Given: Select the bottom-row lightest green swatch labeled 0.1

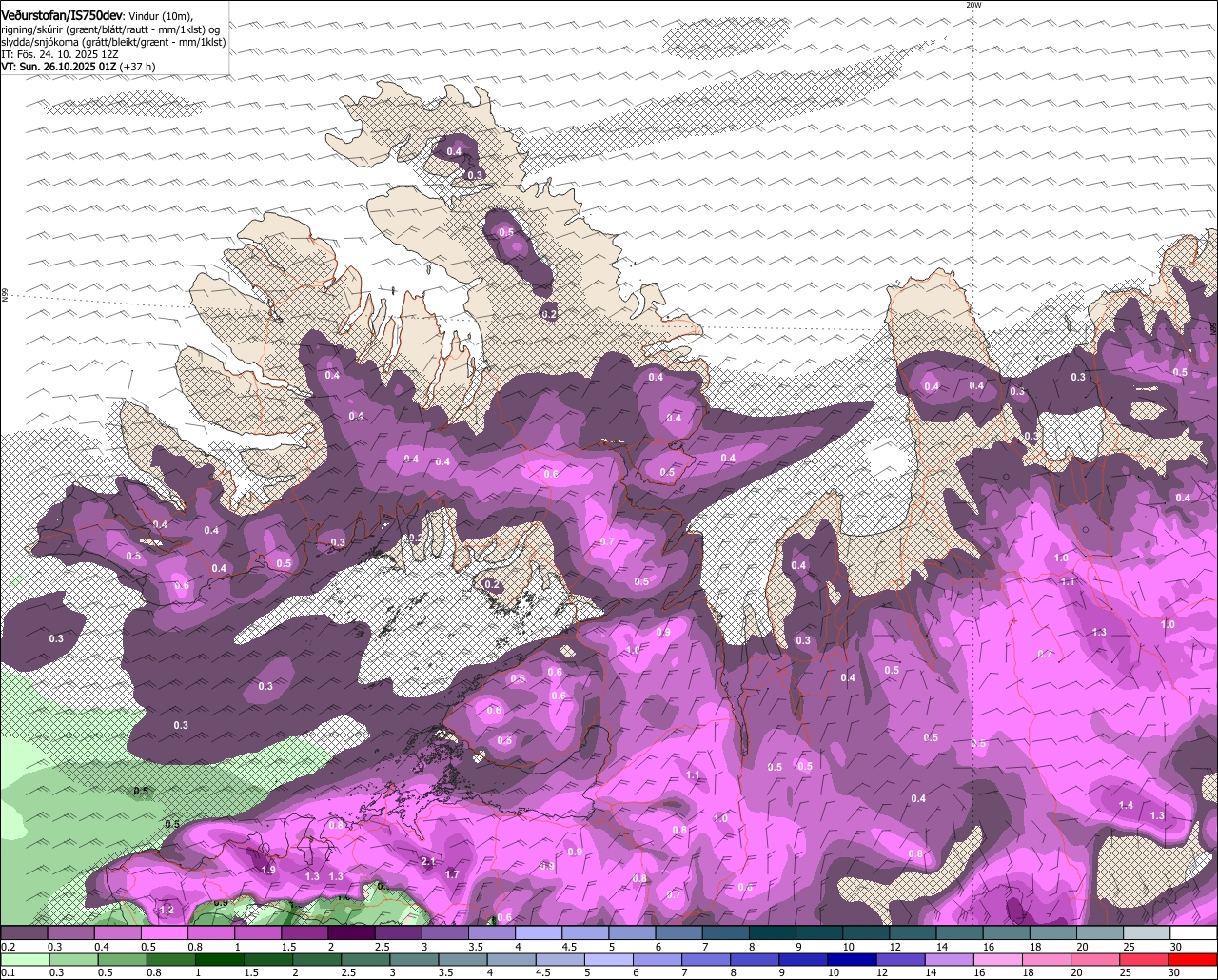Looking at the screenshot, I should (24, 959).
